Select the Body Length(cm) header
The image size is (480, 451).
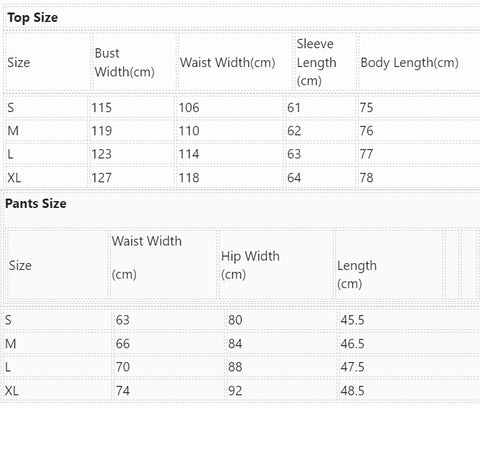409,63
